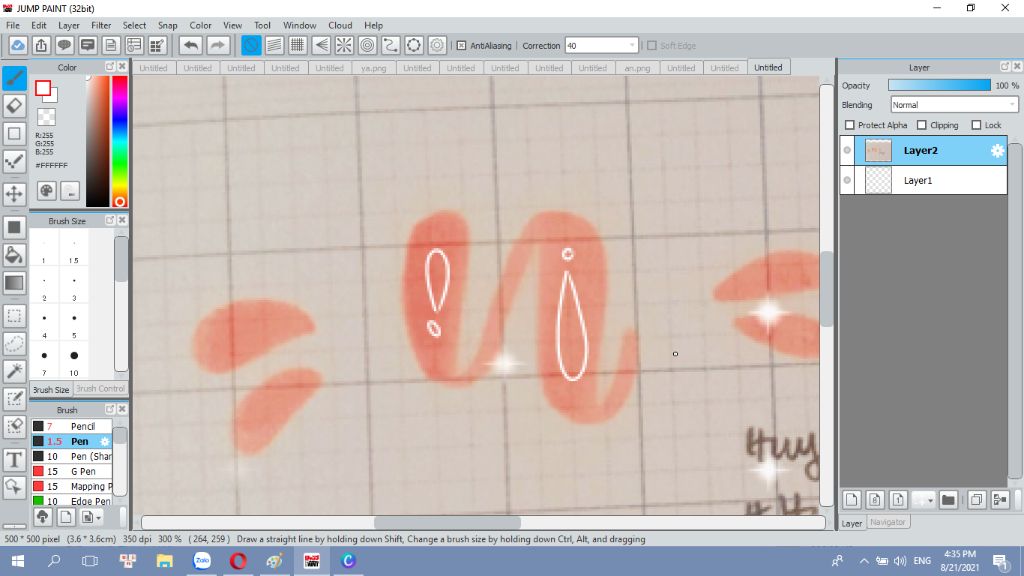Pick the Dot pen tool
Screen dimensions: 1024x576
click(x=14, y=161)
